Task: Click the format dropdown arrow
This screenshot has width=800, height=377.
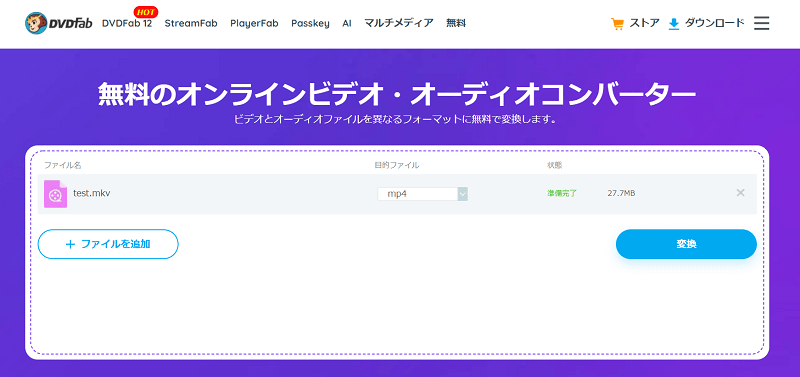Action: (x=462, y=194)
